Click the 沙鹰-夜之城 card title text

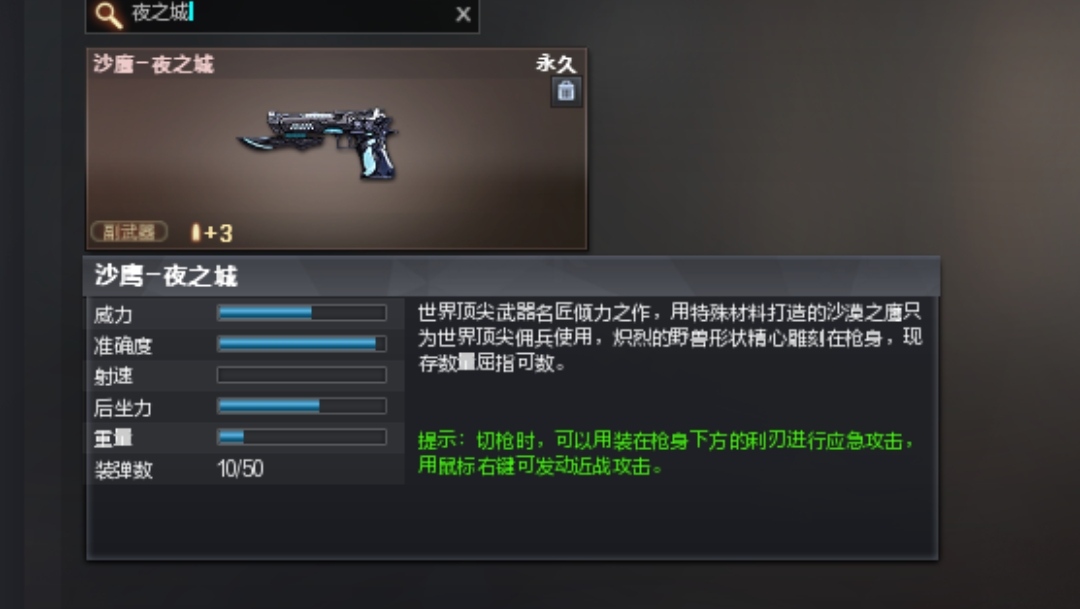154,64
